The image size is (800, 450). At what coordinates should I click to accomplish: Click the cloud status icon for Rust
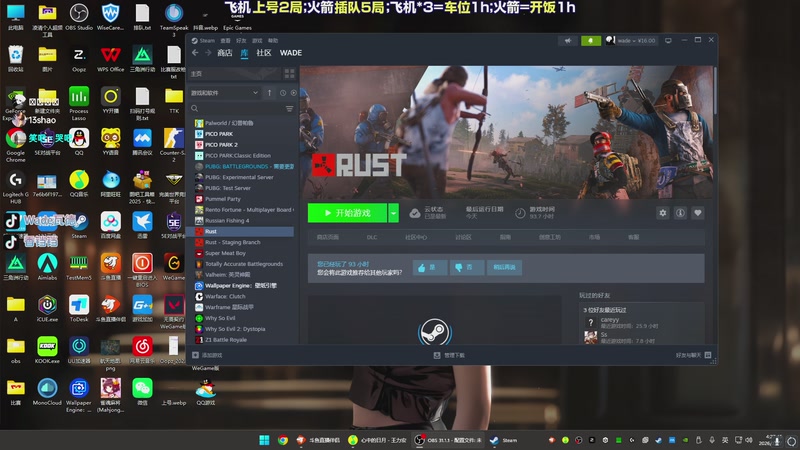(x=415, y=213)
